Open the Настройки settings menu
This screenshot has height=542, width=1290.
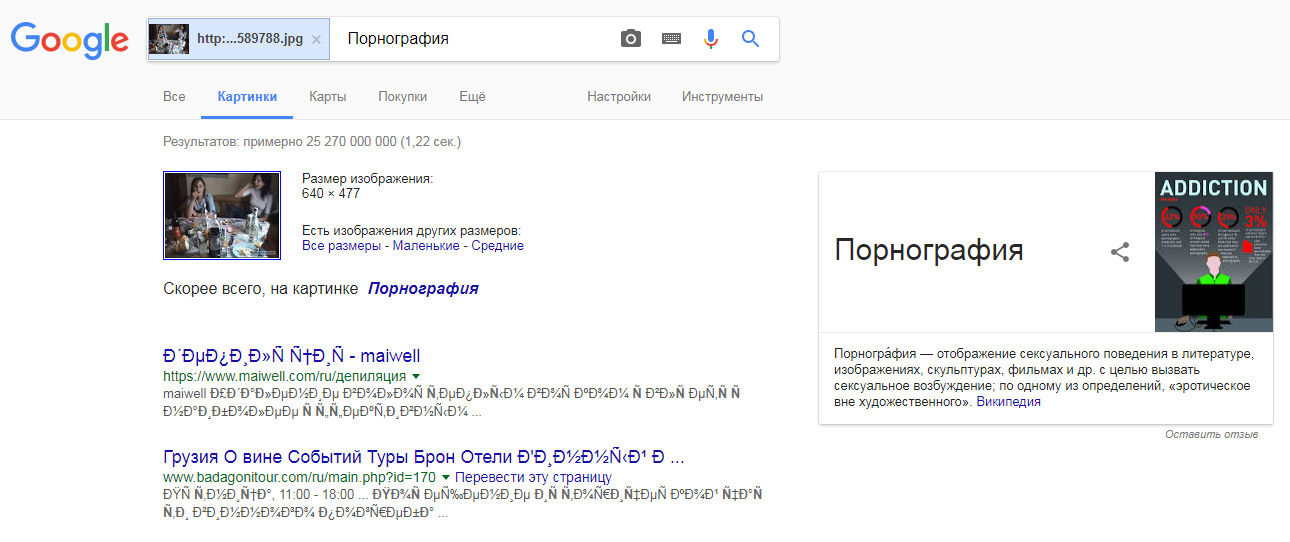pos(619,97)
